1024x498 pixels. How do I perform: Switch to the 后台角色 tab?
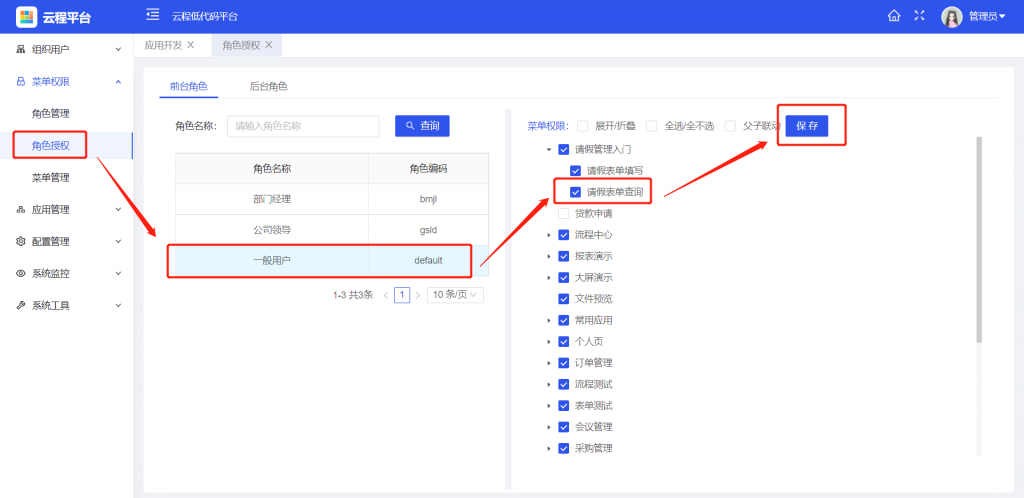coord(268,87)
